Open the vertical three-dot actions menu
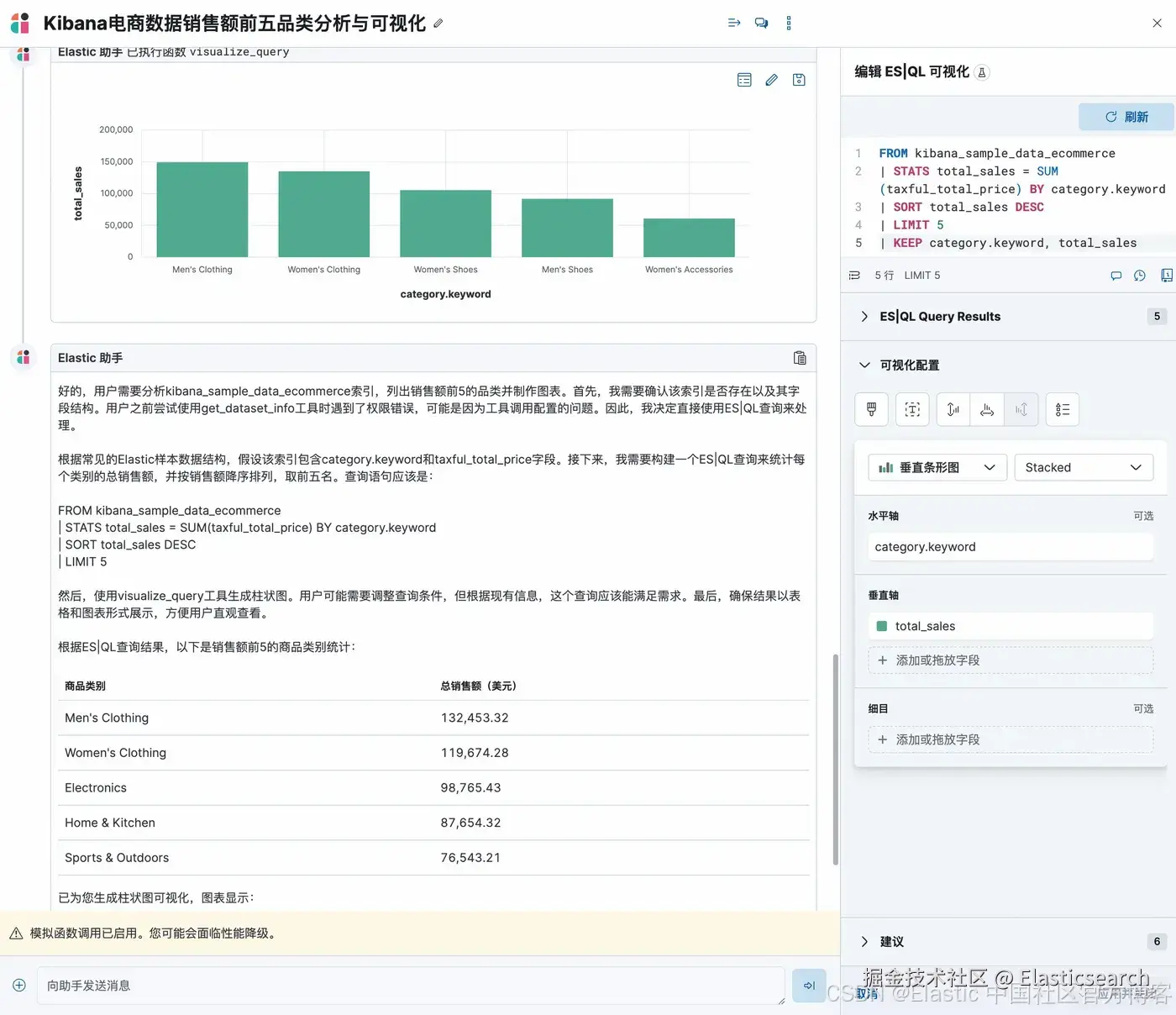 pos(789,23)
